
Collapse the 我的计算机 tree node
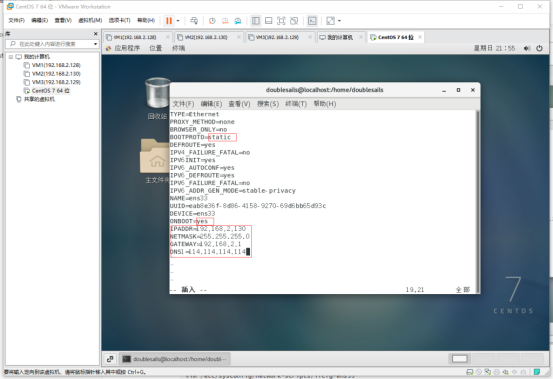(x=11, y=56)
